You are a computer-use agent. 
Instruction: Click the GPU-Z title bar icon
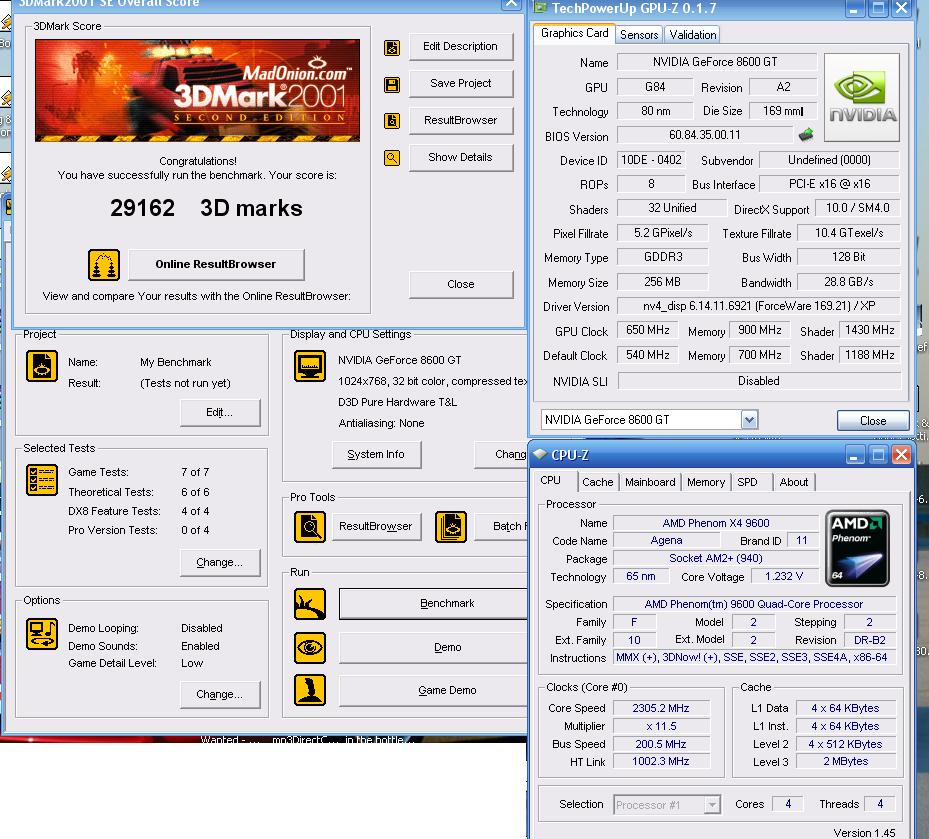tap(540, 8)
